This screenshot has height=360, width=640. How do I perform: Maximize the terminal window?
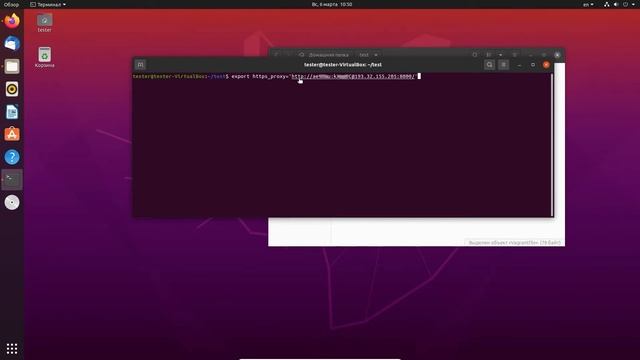tap(533, 65)
